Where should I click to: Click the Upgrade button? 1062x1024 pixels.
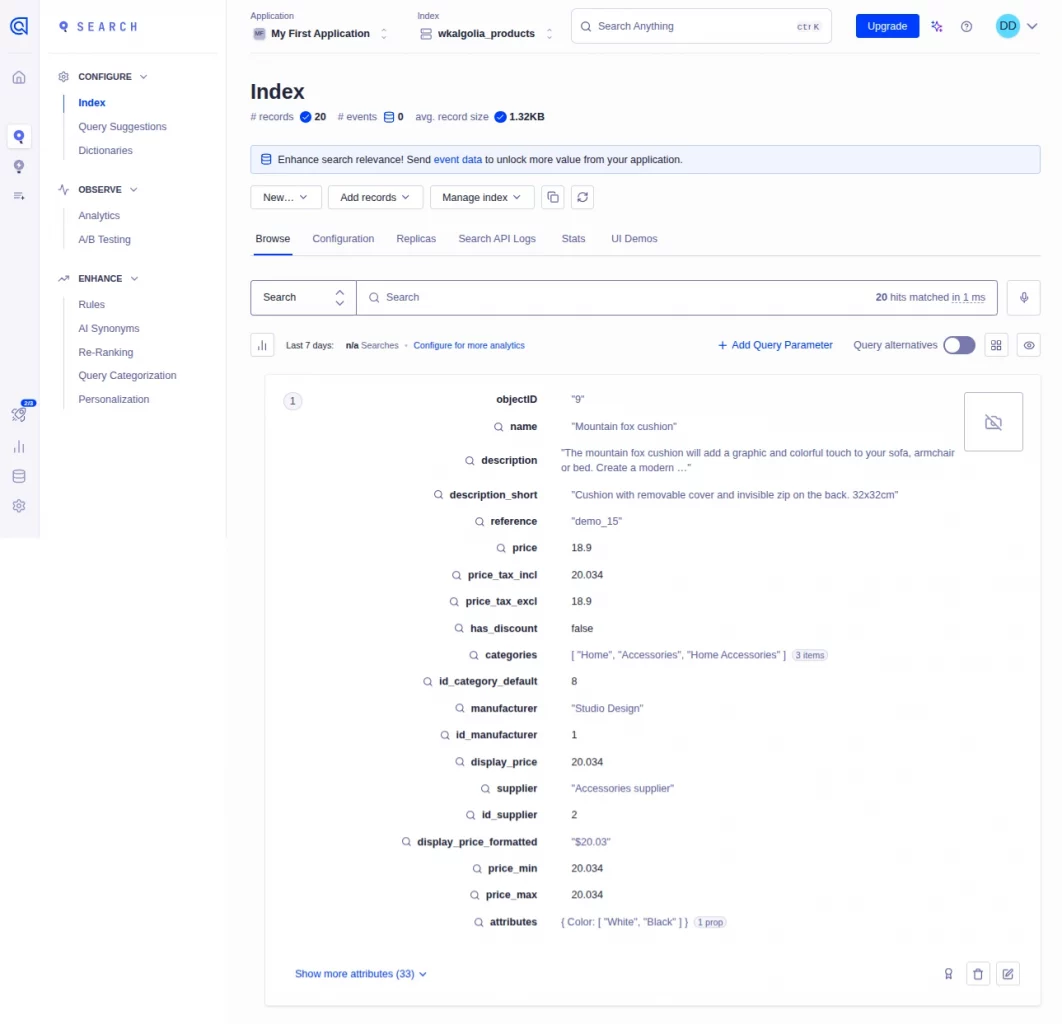886,26
